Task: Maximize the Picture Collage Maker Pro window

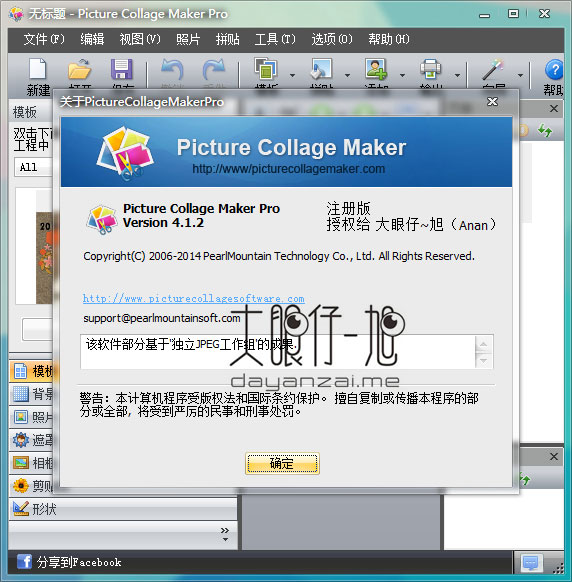Action: pos(513,14)
